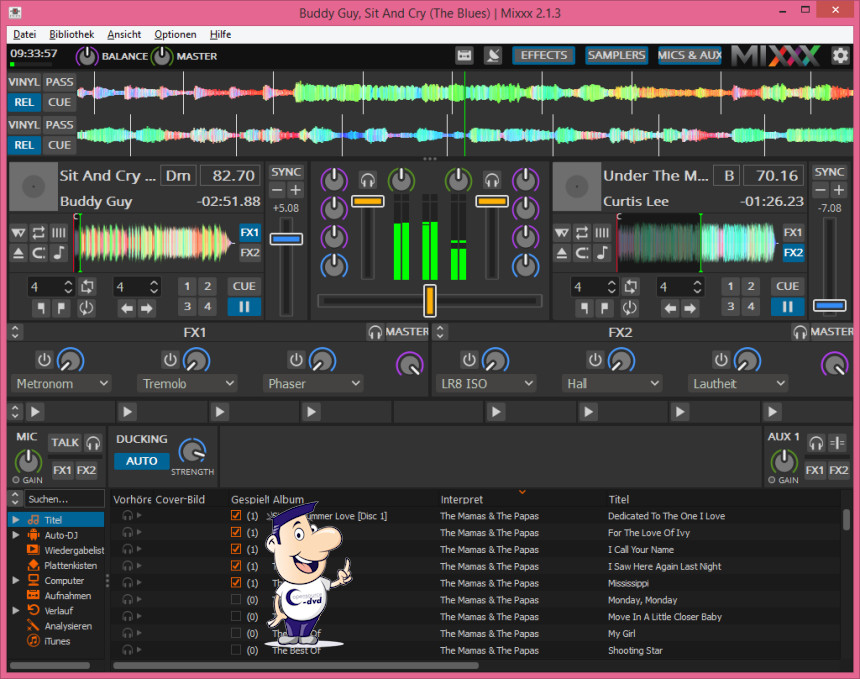The width and height of the screenshot is (860, 679).
Task: Click the SAMPLERS button
Action: [x=616, y=55]
